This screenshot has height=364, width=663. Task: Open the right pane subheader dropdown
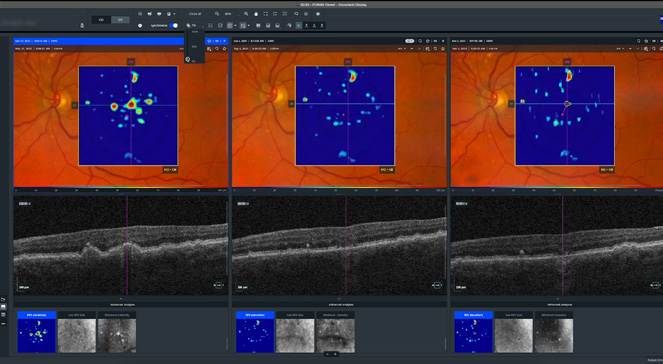pyautogui.click(x=621, y=49)
